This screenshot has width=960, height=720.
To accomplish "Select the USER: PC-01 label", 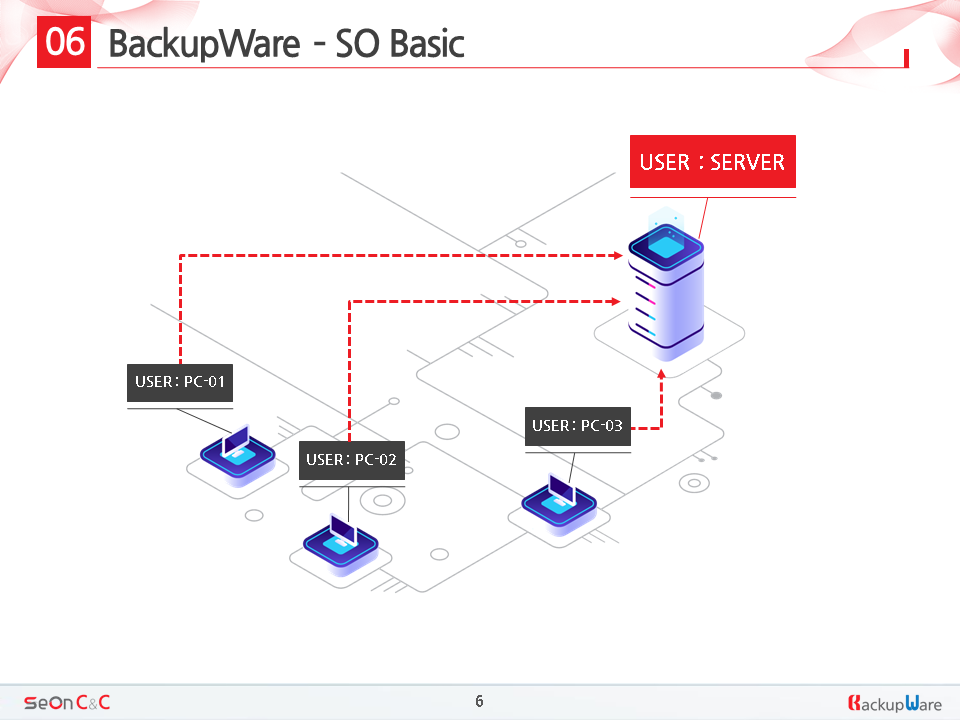I will (180, 383).
